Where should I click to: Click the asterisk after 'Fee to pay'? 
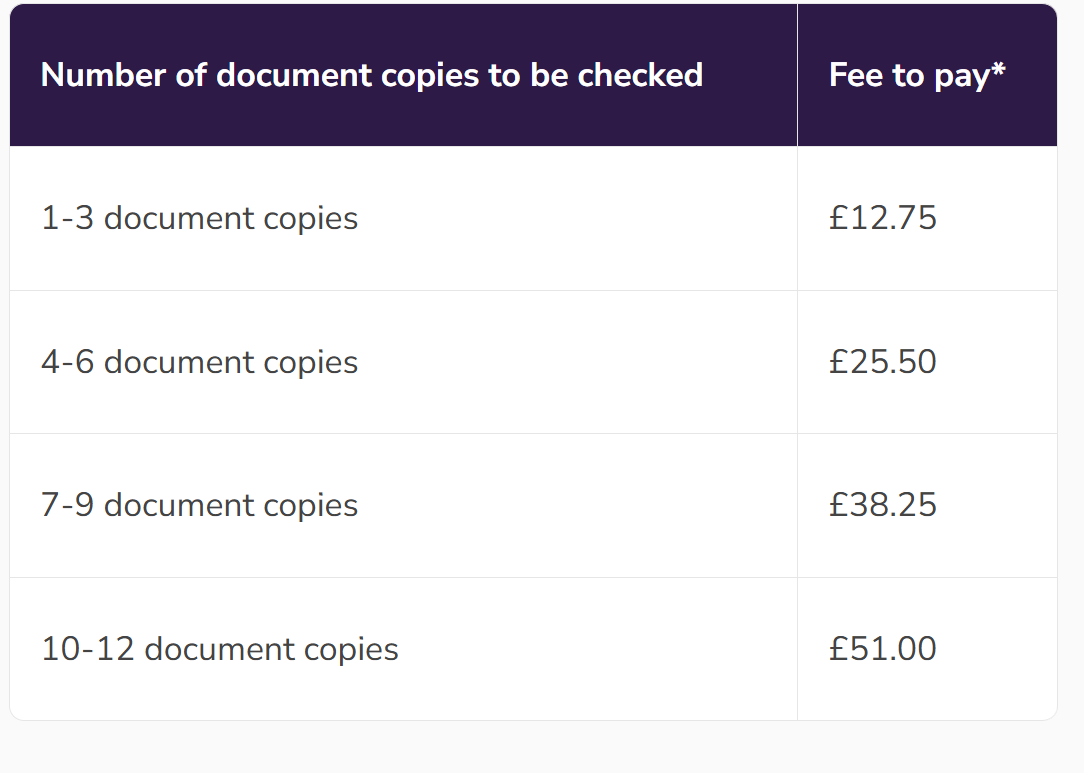(998, 70)
